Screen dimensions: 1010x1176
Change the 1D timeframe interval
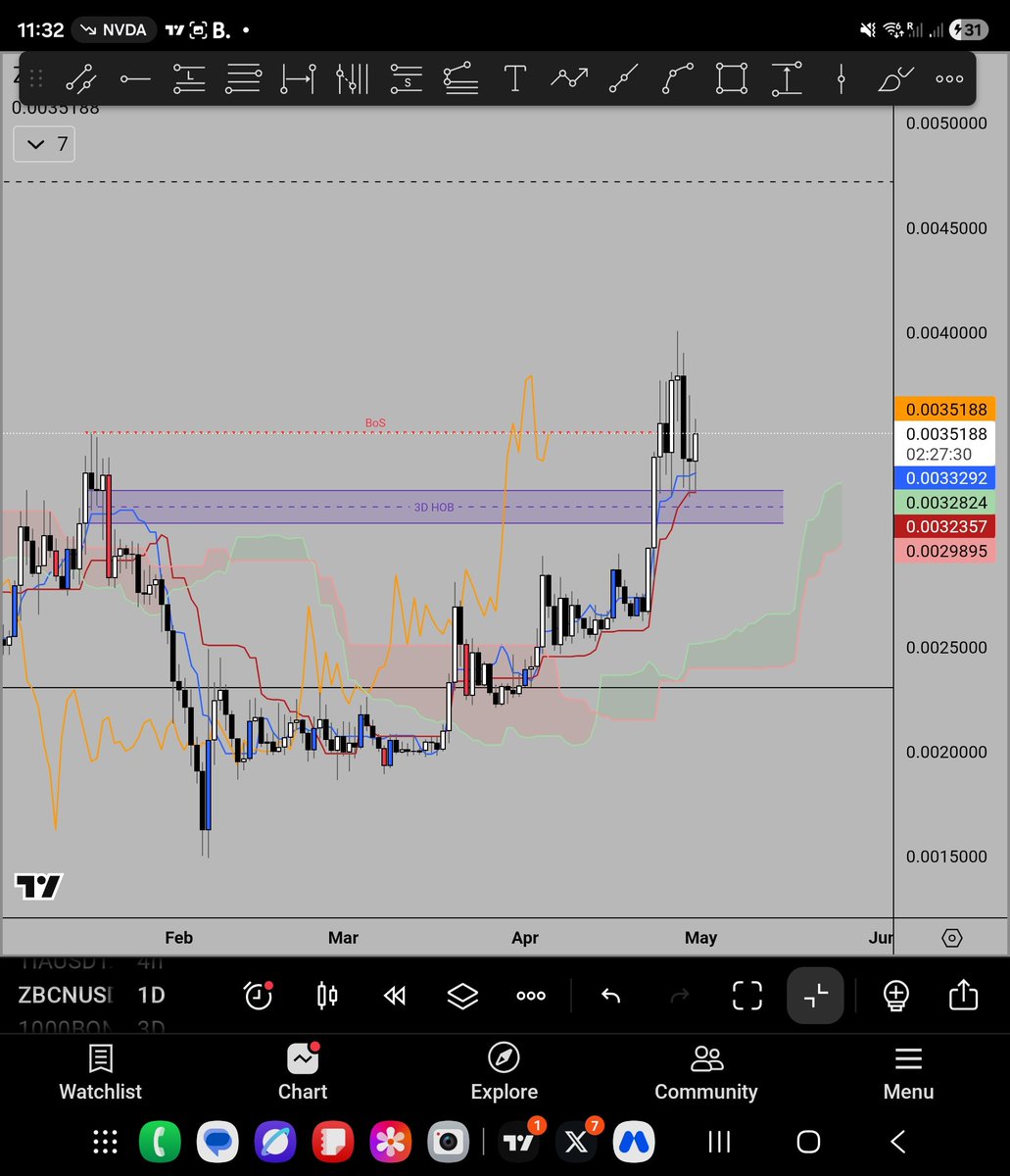151,996
